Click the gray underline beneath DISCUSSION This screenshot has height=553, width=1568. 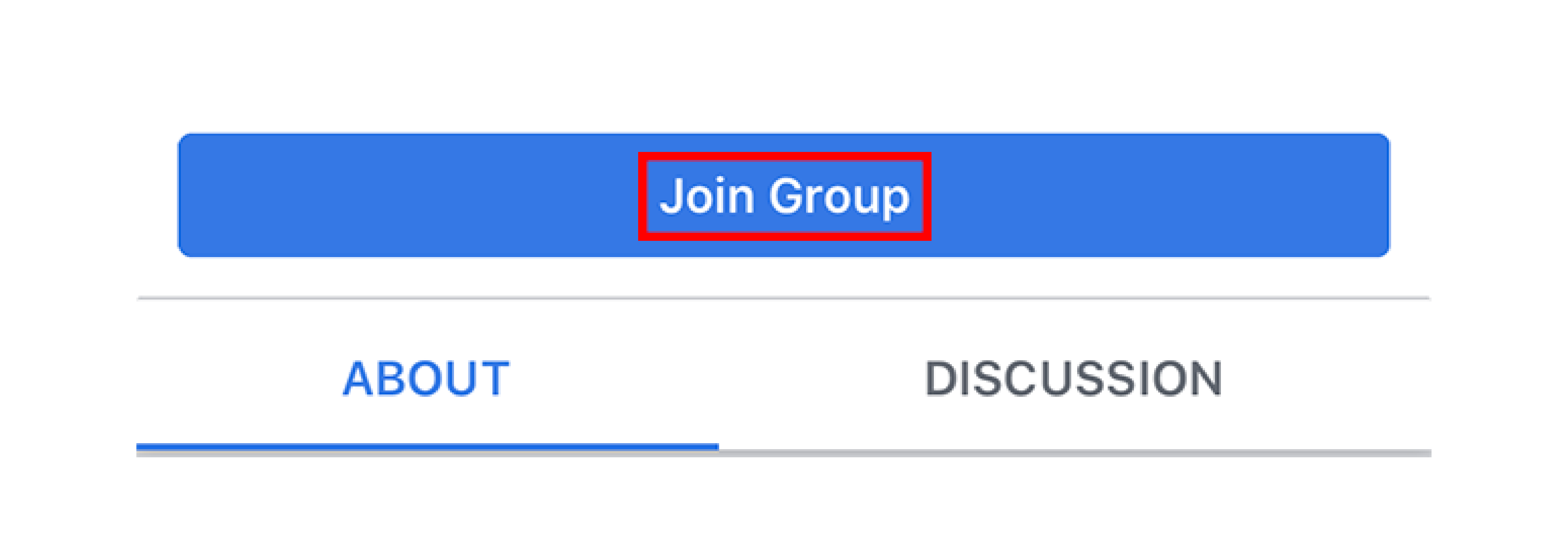pyautogui.click(x=1075, y=452)
